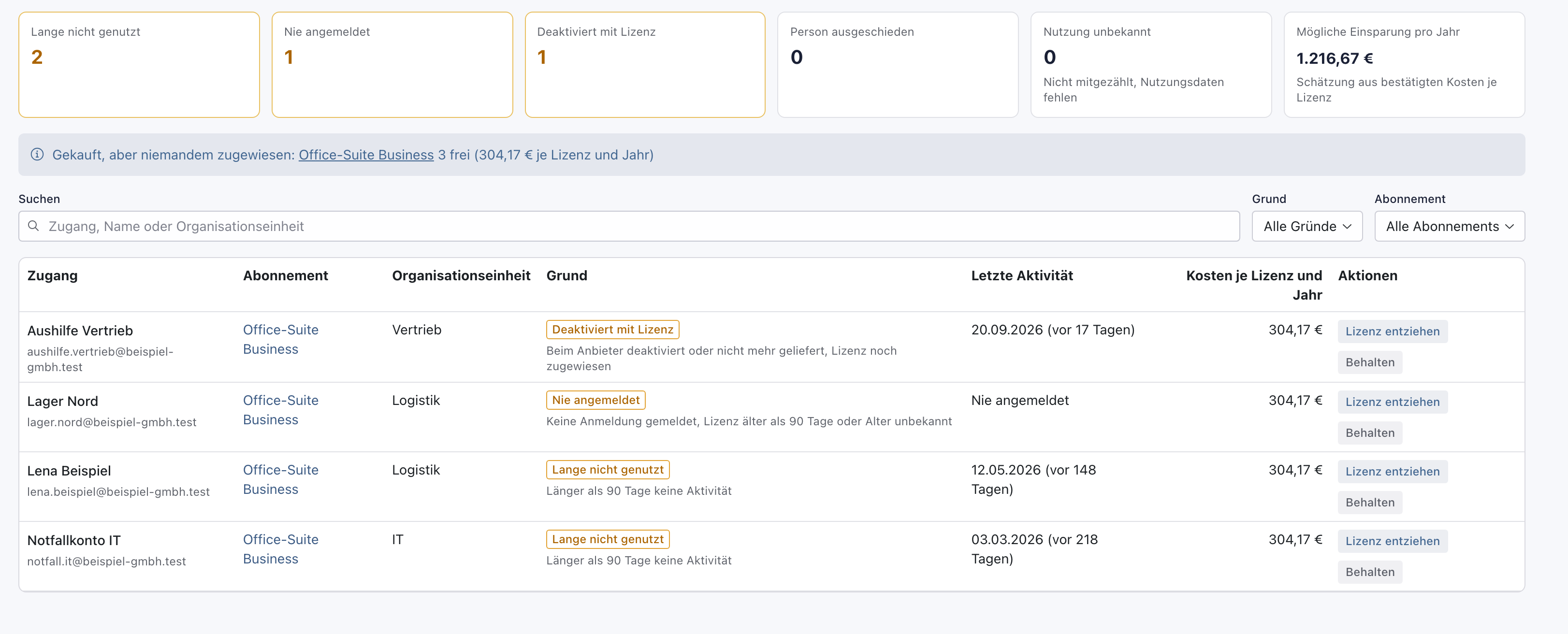
Task: Click Lange nicht genutzt badge for Notfallkonto IT
Action: pyautogui.click(x=608, y=539)
